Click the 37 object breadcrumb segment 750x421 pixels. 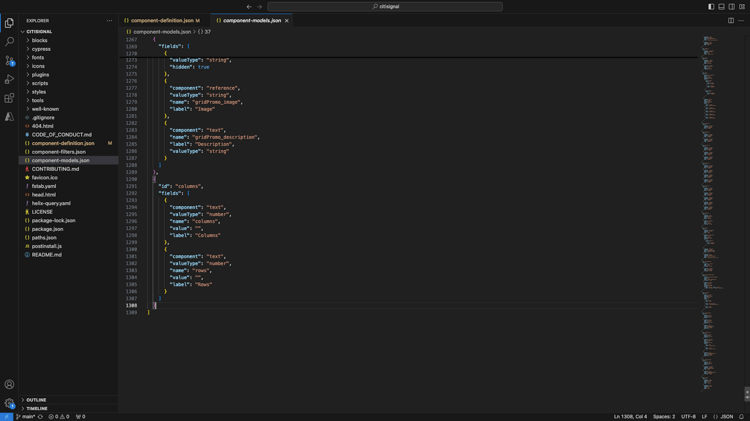[x=204, y=32]
